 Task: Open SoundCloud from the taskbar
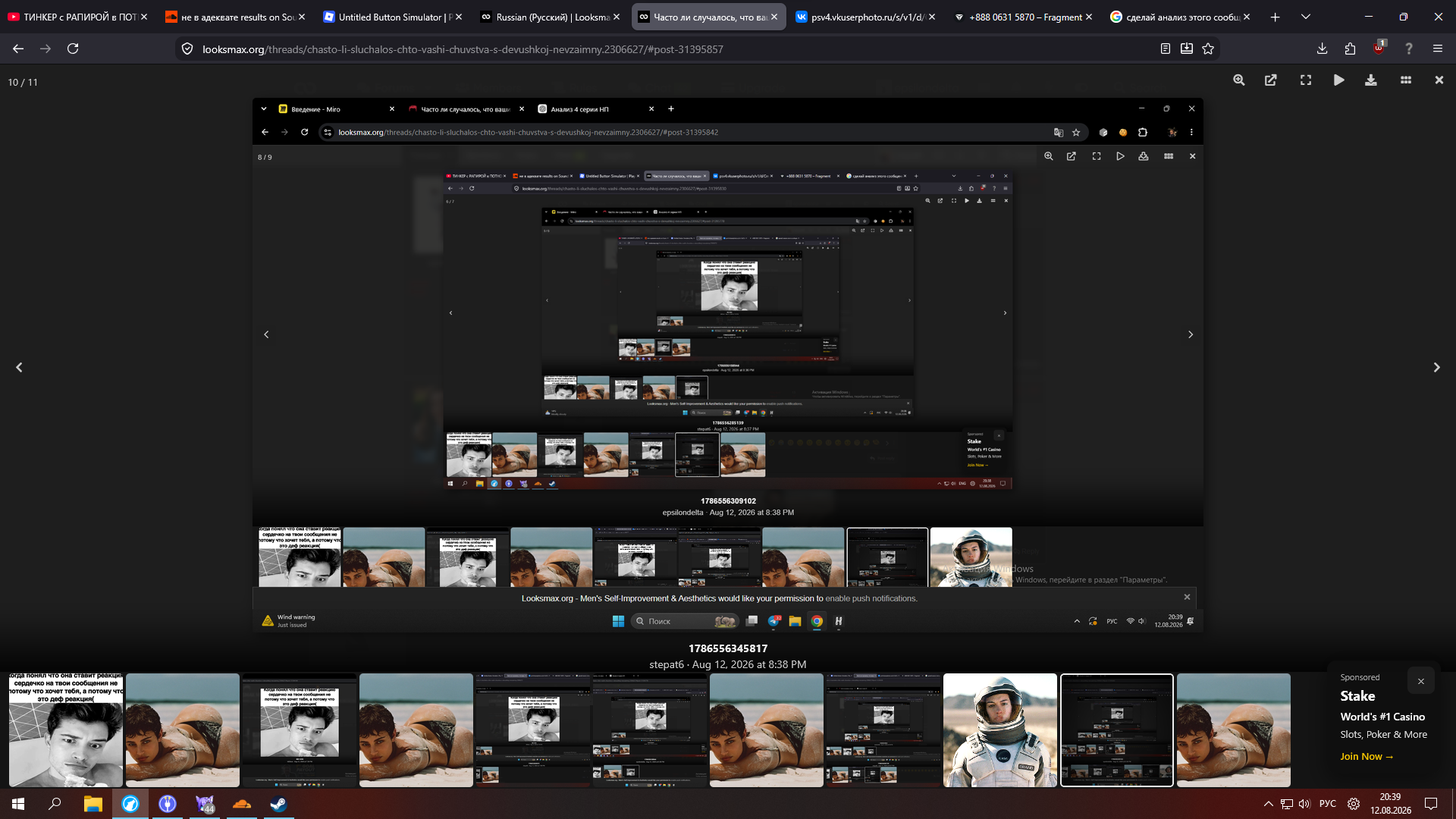[242, 804]
